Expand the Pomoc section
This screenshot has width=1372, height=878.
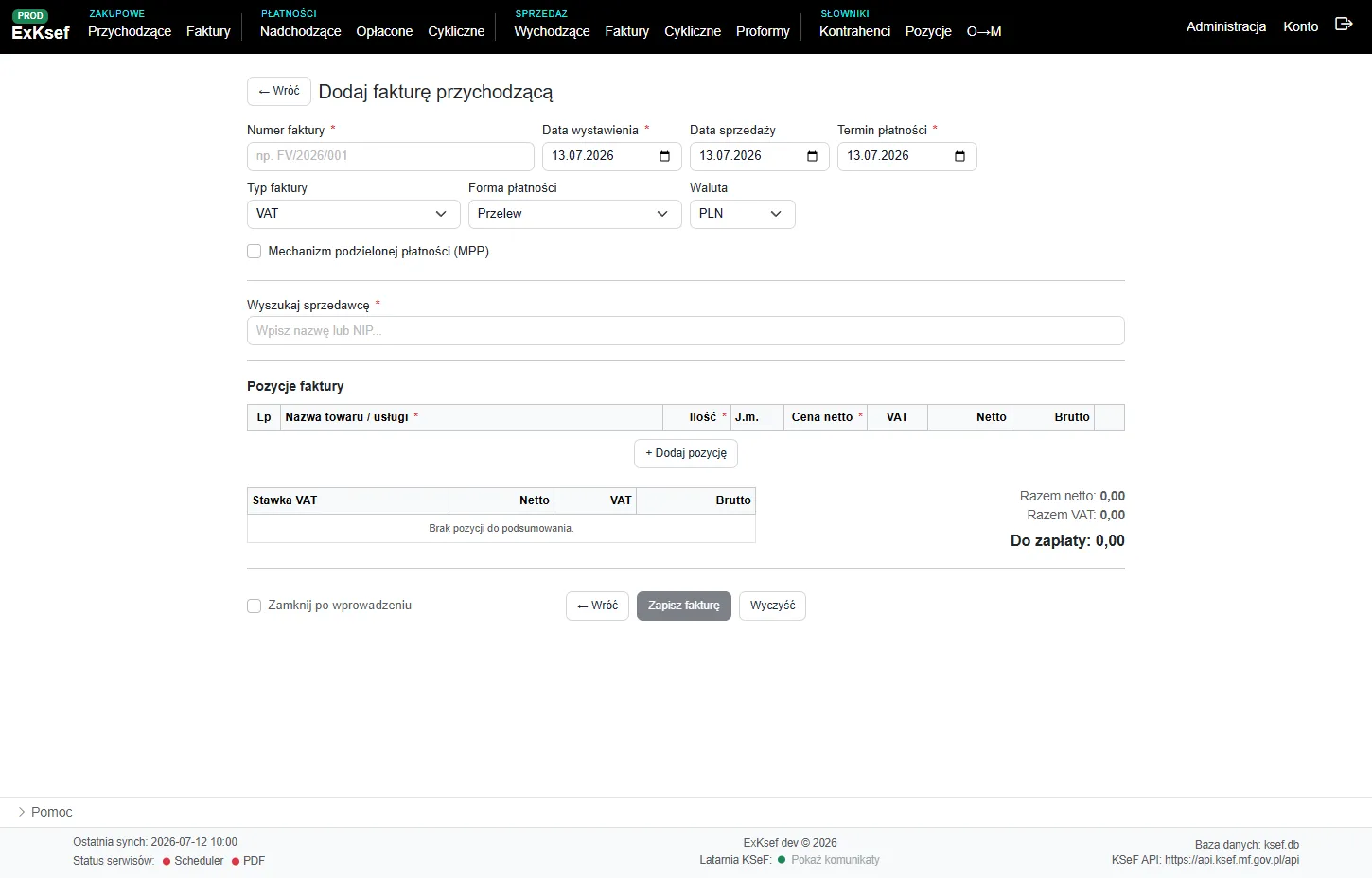(x=45, y=812)
